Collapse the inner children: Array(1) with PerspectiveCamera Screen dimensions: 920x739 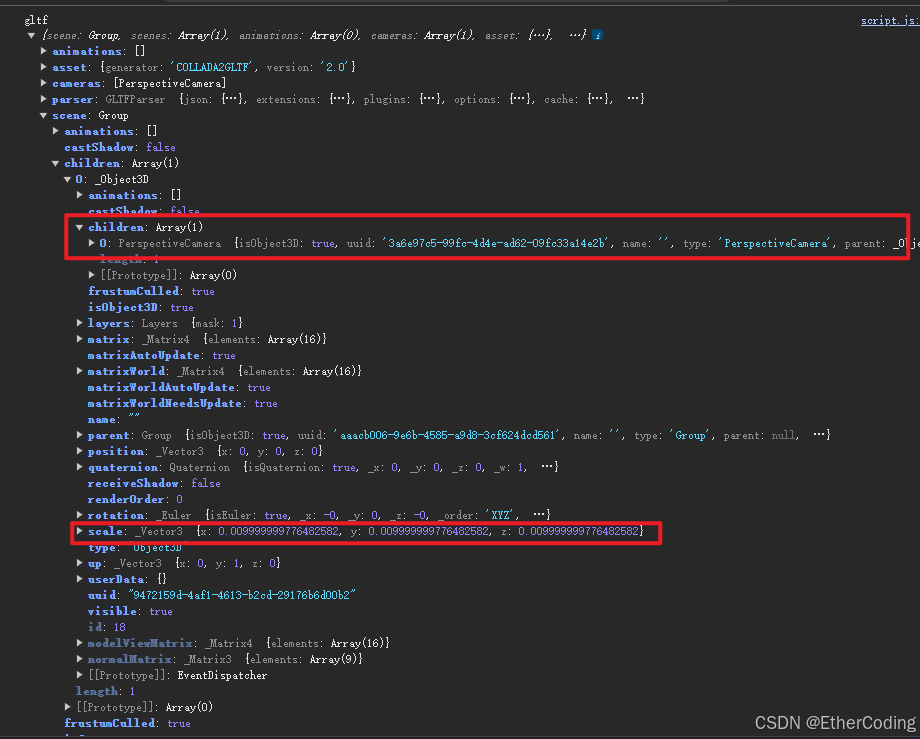point(80,228)
